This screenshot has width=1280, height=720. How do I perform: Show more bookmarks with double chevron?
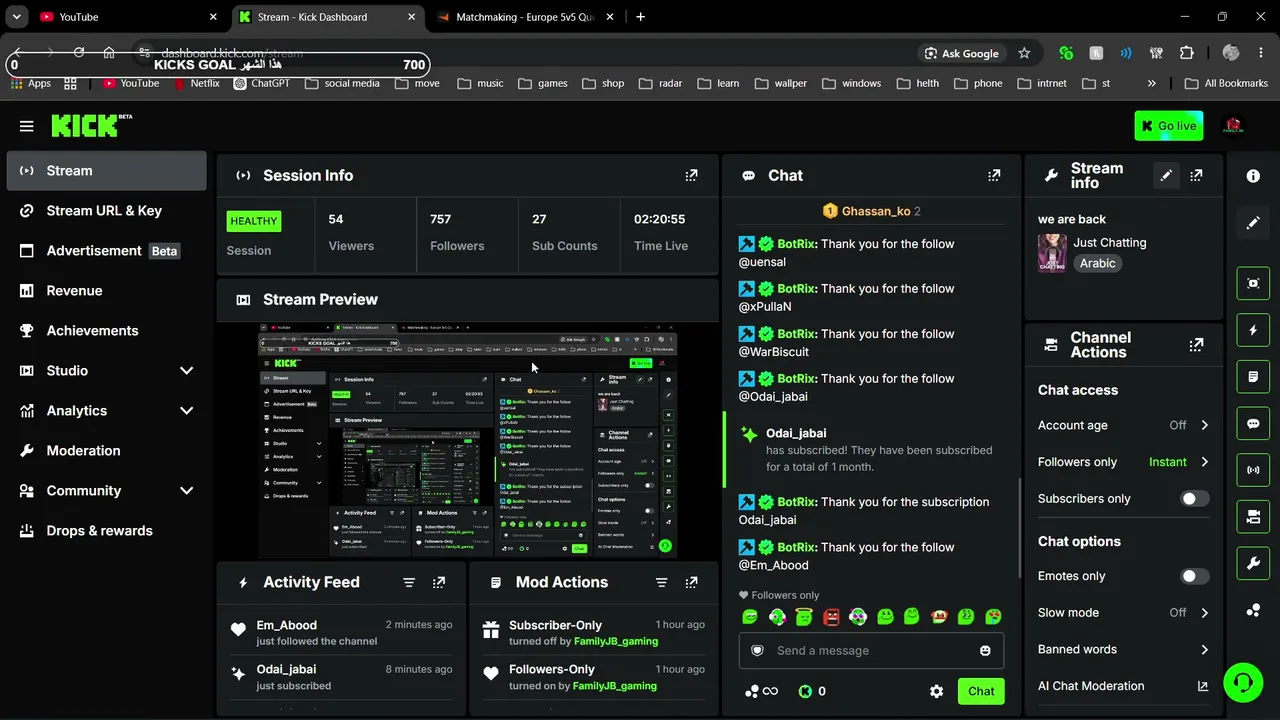point(1152,83)
